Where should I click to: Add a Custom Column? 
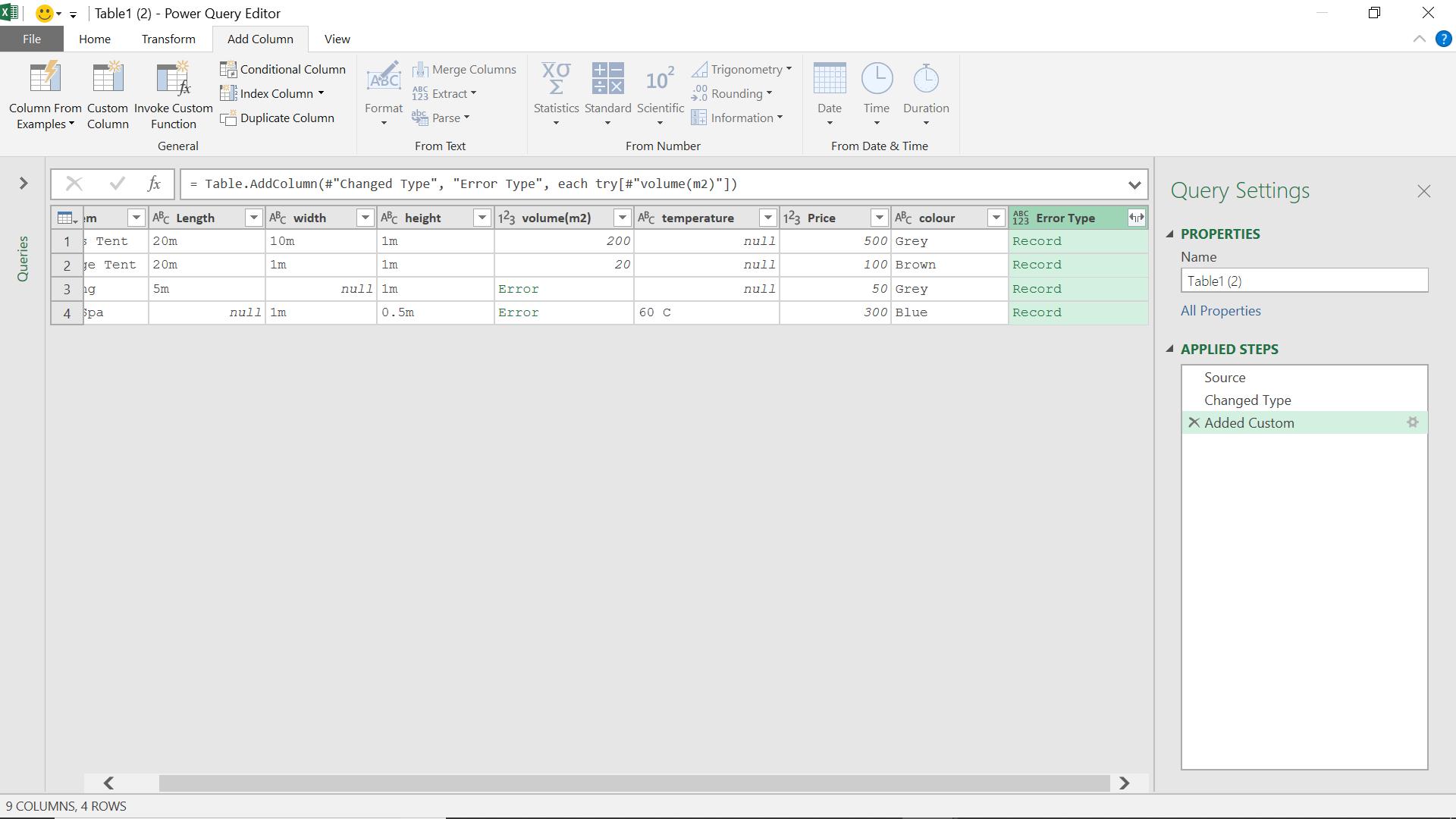pyautogui.click(x=108, y=96)
